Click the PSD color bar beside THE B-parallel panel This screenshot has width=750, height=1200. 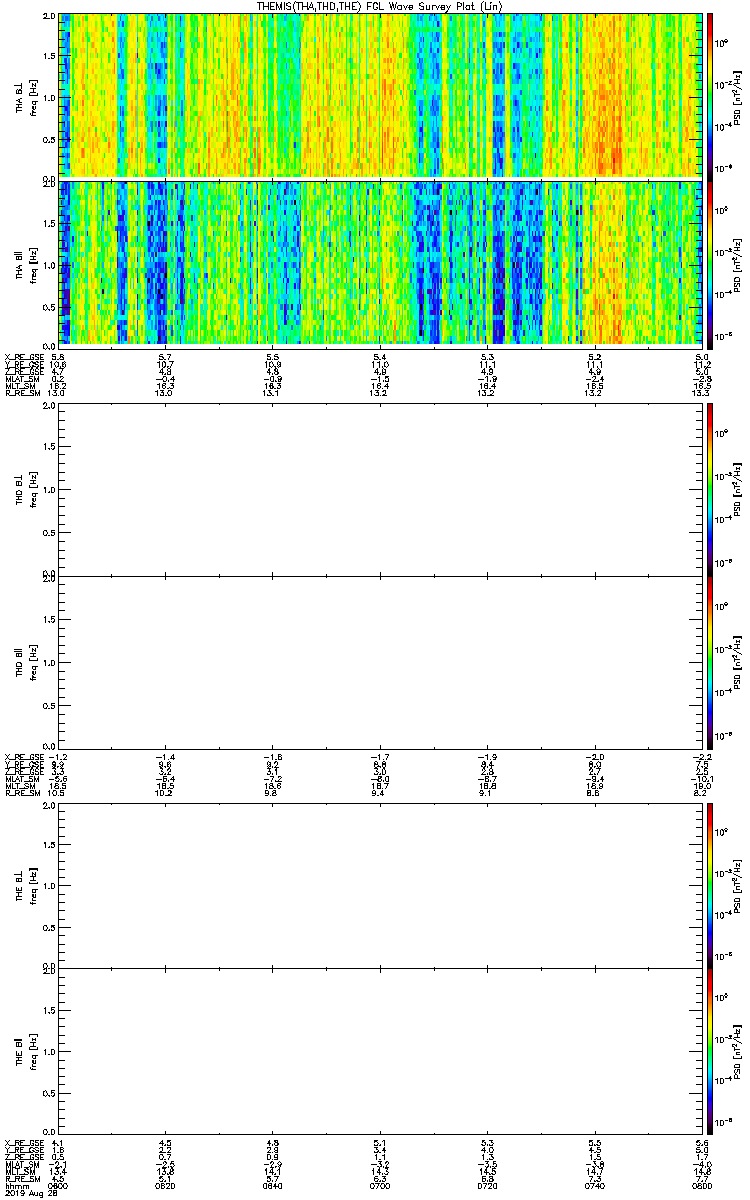pos(711,1052)
